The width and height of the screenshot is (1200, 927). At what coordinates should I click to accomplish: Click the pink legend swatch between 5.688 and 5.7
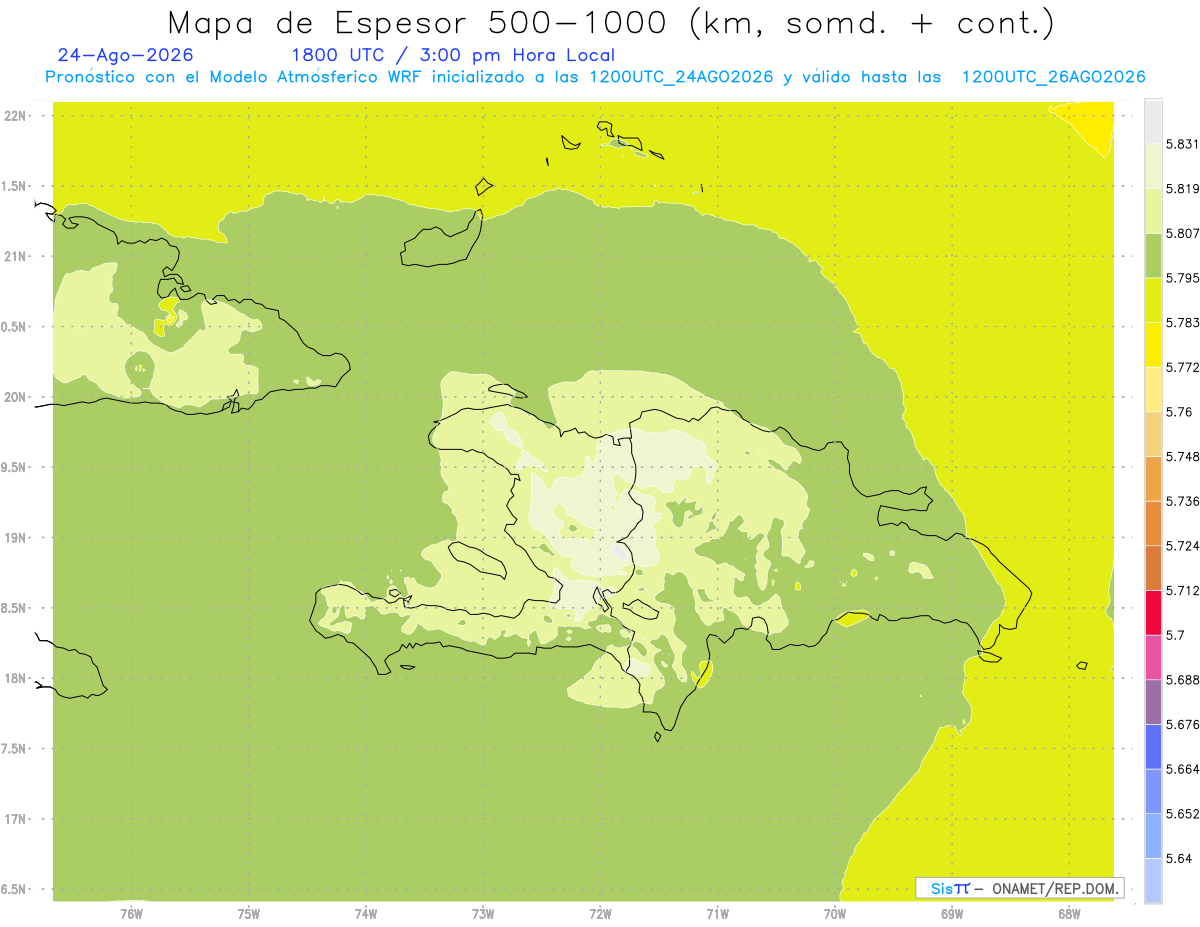(x=1153, y=657)
